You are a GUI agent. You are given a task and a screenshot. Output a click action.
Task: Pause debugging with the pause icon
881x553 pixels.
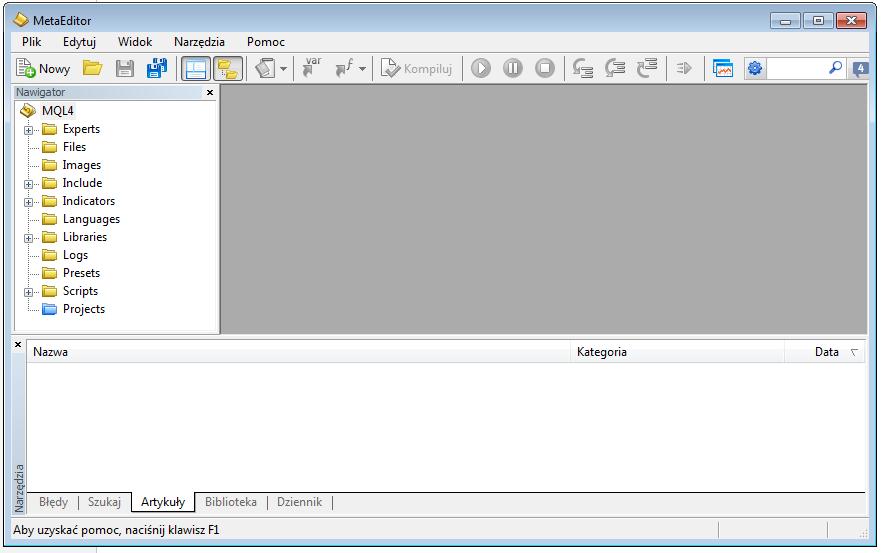(512, 68)
